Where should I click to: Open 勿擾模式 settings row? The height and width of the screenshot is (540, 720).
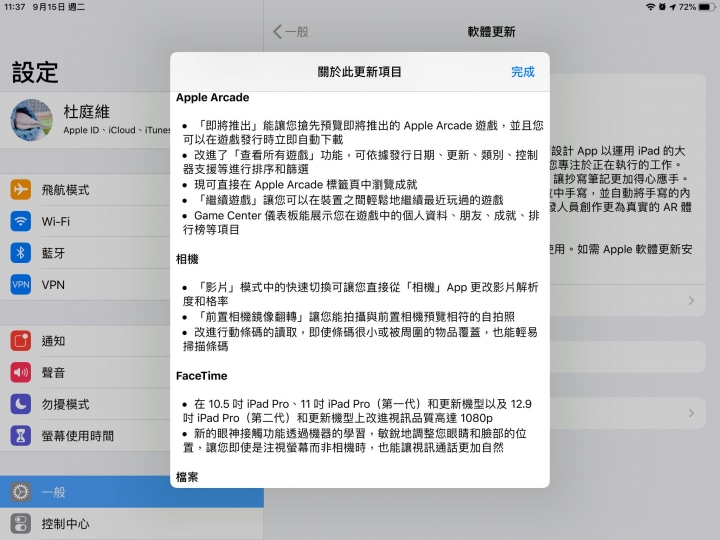85,404
